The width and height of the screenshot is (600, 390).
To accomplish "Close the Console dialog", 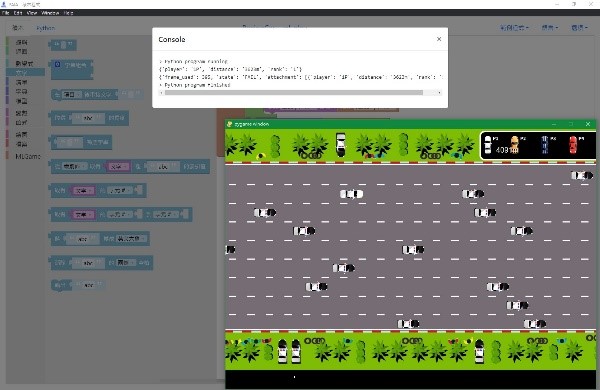I will coord(439,39).
